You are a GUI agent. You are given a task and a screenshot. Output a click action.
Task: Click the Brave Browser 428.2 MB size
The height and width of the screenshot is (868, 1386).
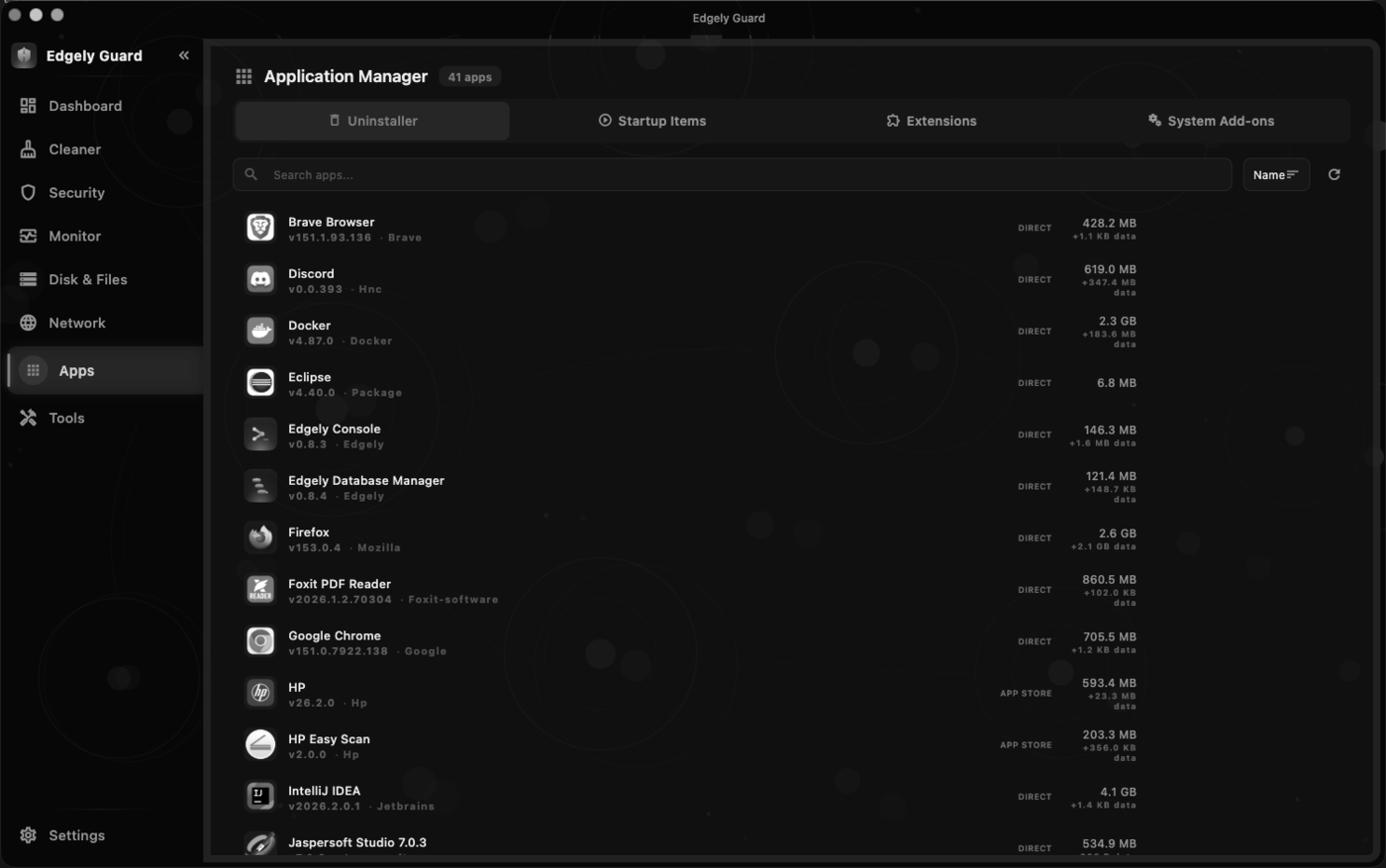pyautogui.click(x=1109, y=224)
